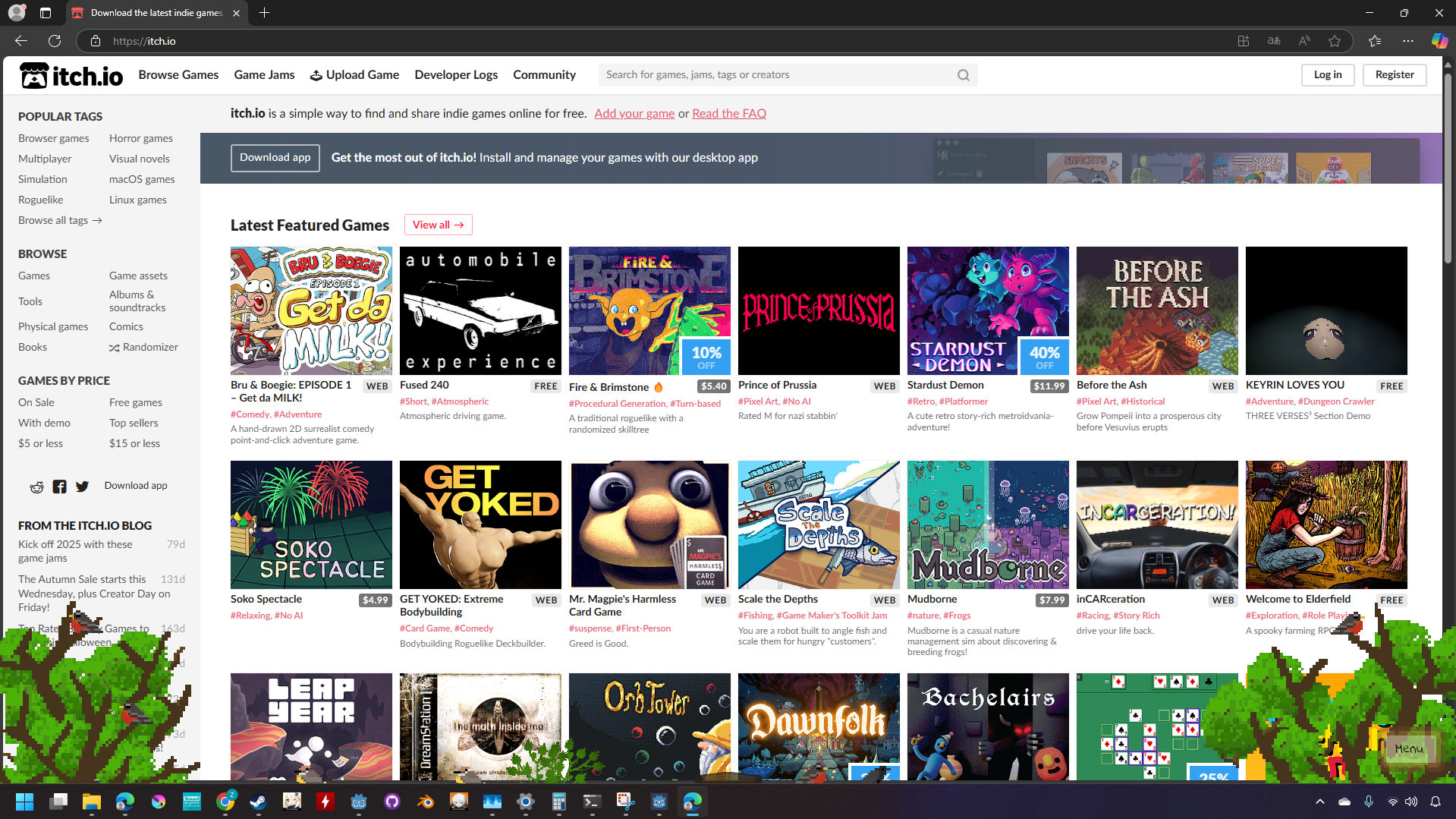Open the favorites list icon
This screenshot has height=819, width=1456.
1375,41
